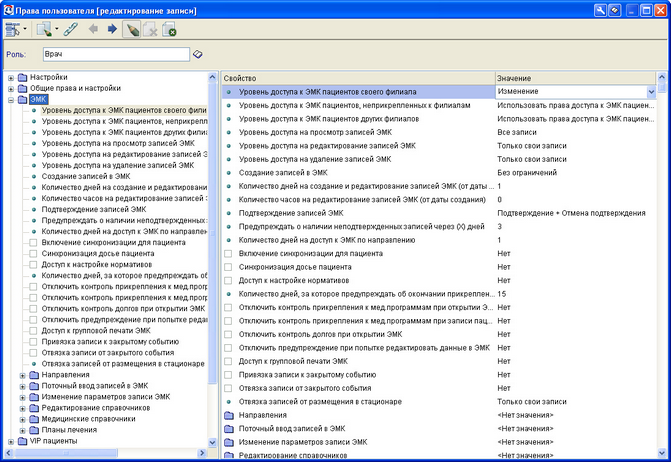Select Отвязка записей от размещения row in table

click(439, 402)
